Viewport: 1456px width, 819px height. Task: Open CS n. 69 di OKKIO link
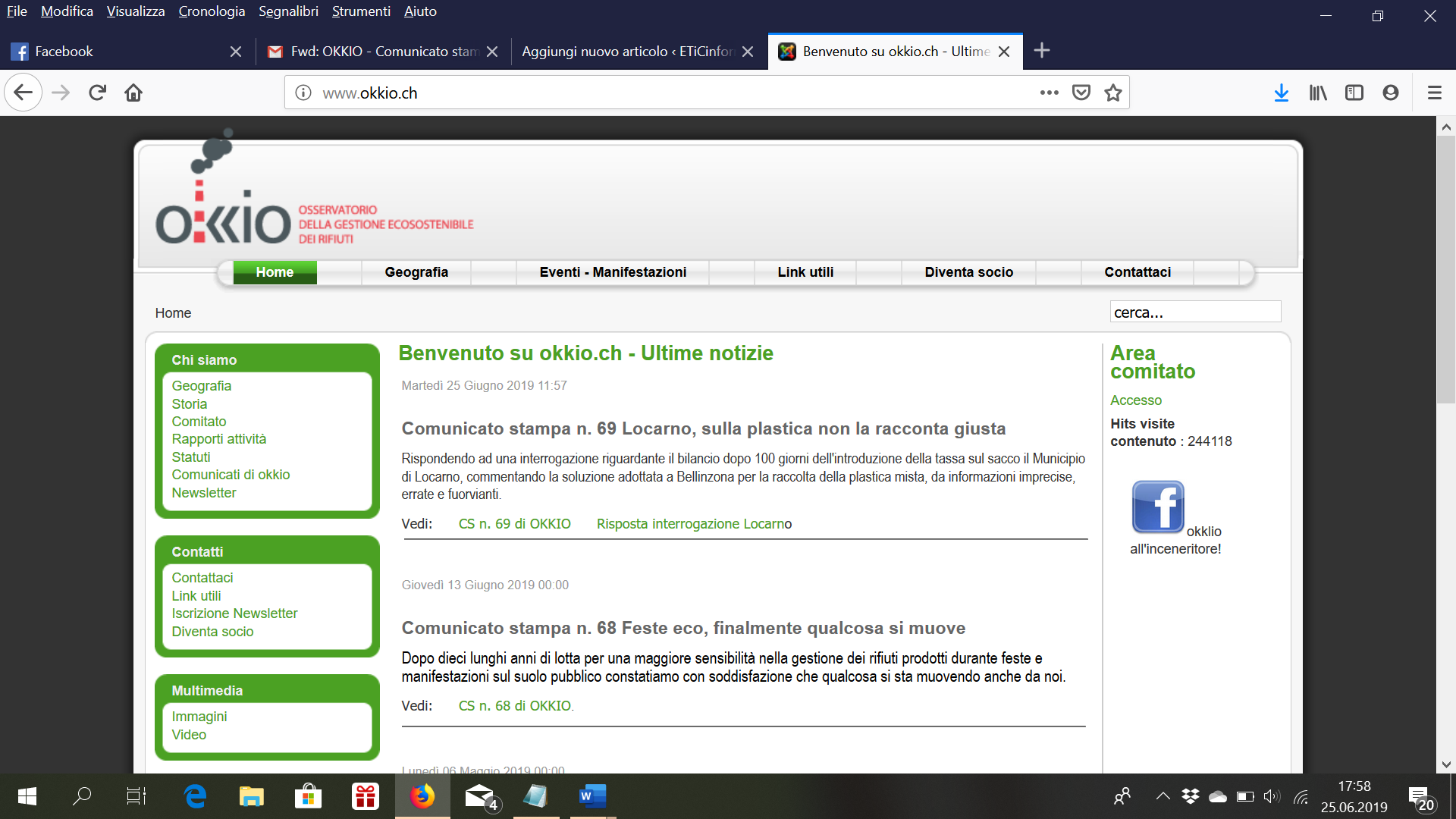pos(514,524)
